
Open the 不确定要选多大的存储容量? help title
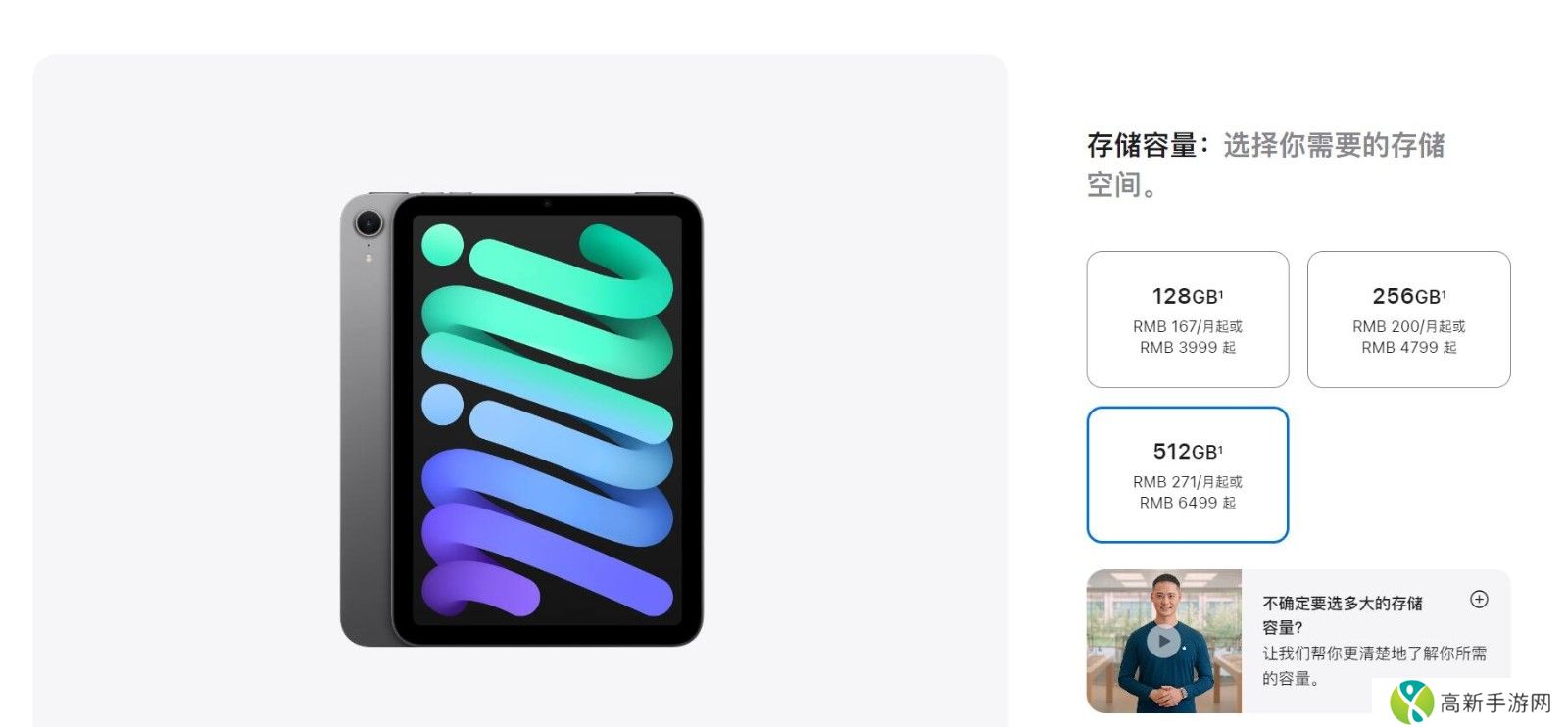[1343, 614]
